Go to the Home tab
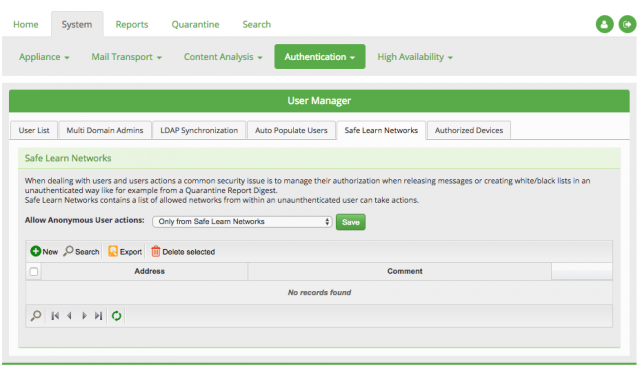 26,24
